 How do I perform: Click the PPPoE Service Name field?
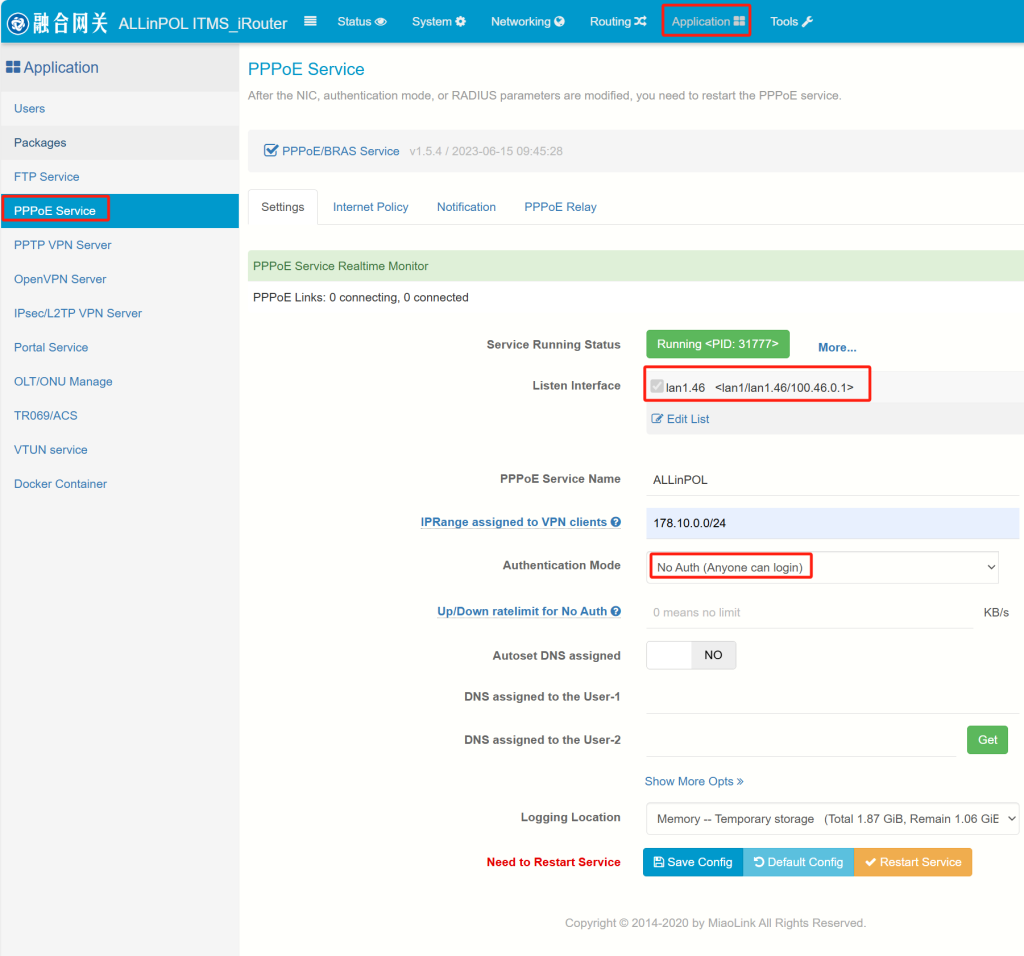click(x=832, y=480)
